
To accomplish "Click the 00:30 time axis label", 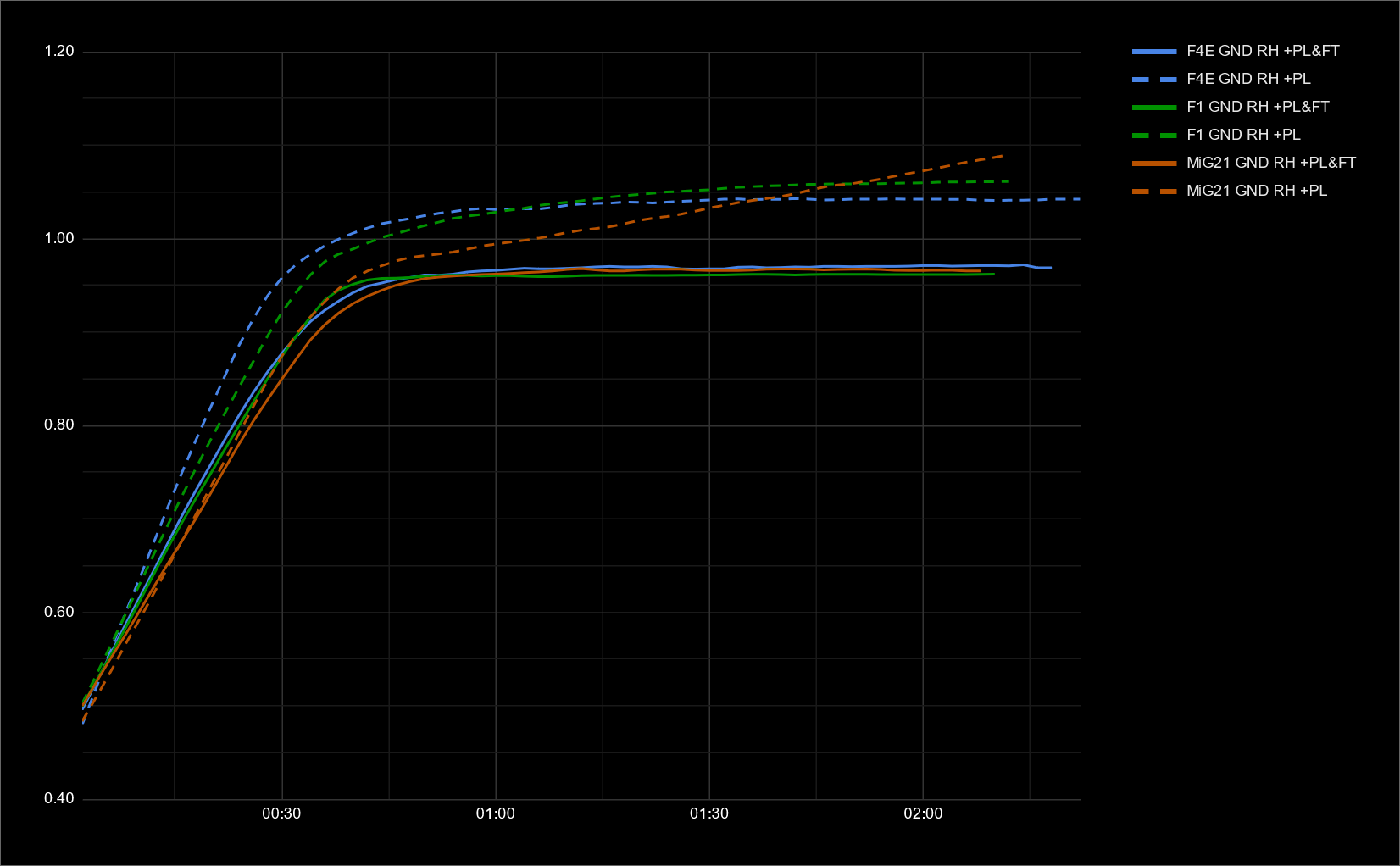I will (x=281, y=814).
